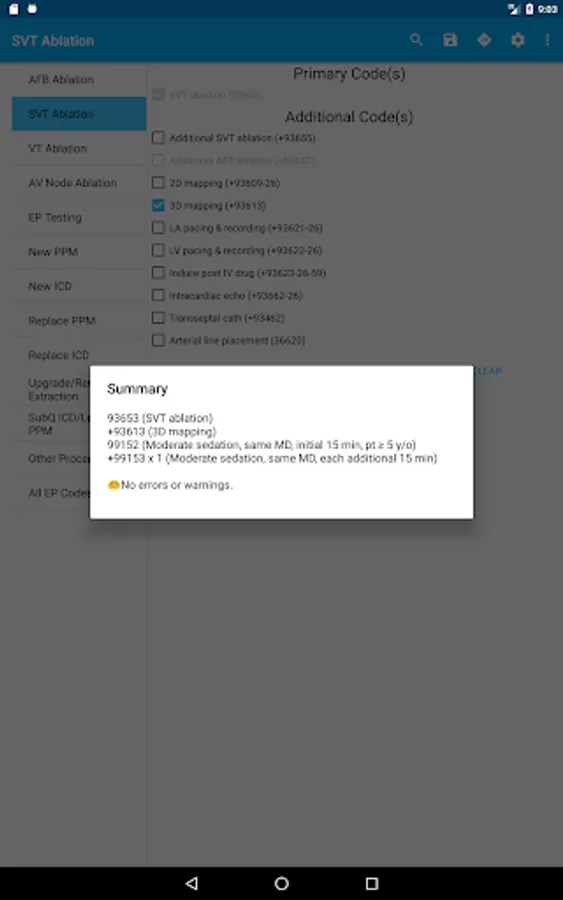Enable the 2D mapping checkbox
Viewport: 563px width, 900px height.
pos(158,183)
